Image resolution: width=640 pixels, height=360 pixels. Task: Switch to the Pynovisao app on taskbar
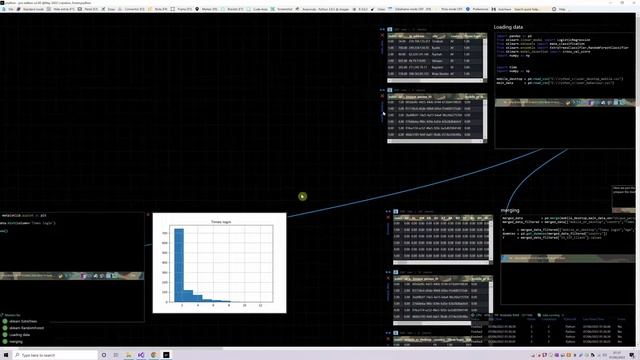tap(166, 355)
